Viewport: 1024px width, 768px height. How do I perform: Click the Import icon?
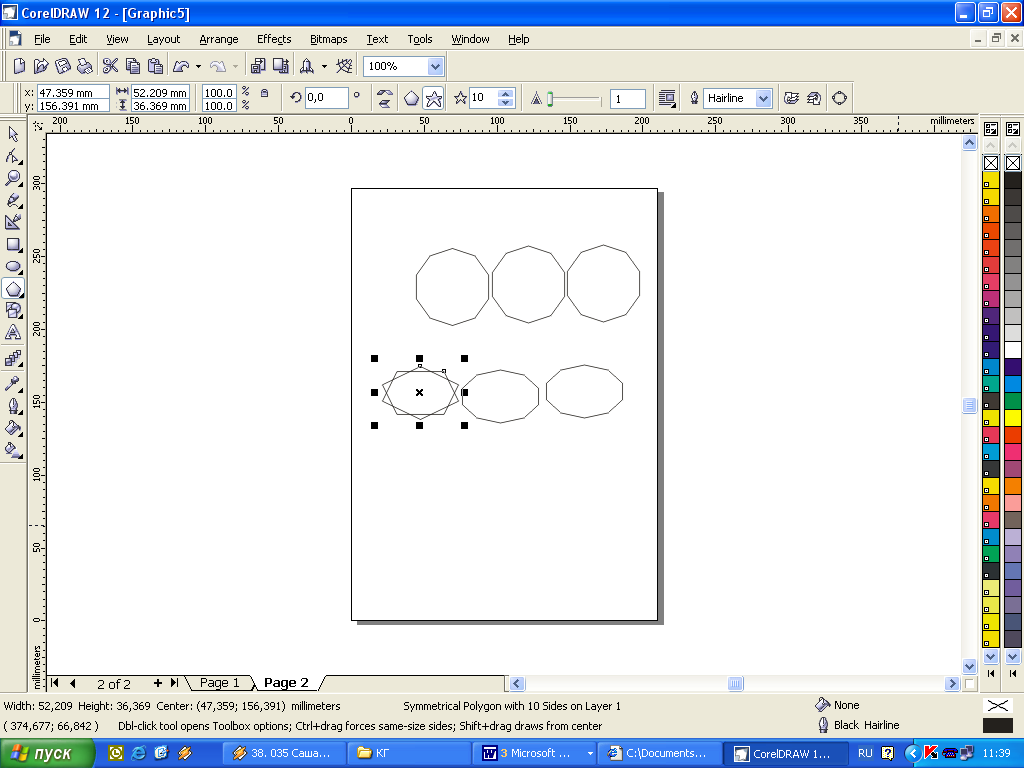tap(258, 66)
